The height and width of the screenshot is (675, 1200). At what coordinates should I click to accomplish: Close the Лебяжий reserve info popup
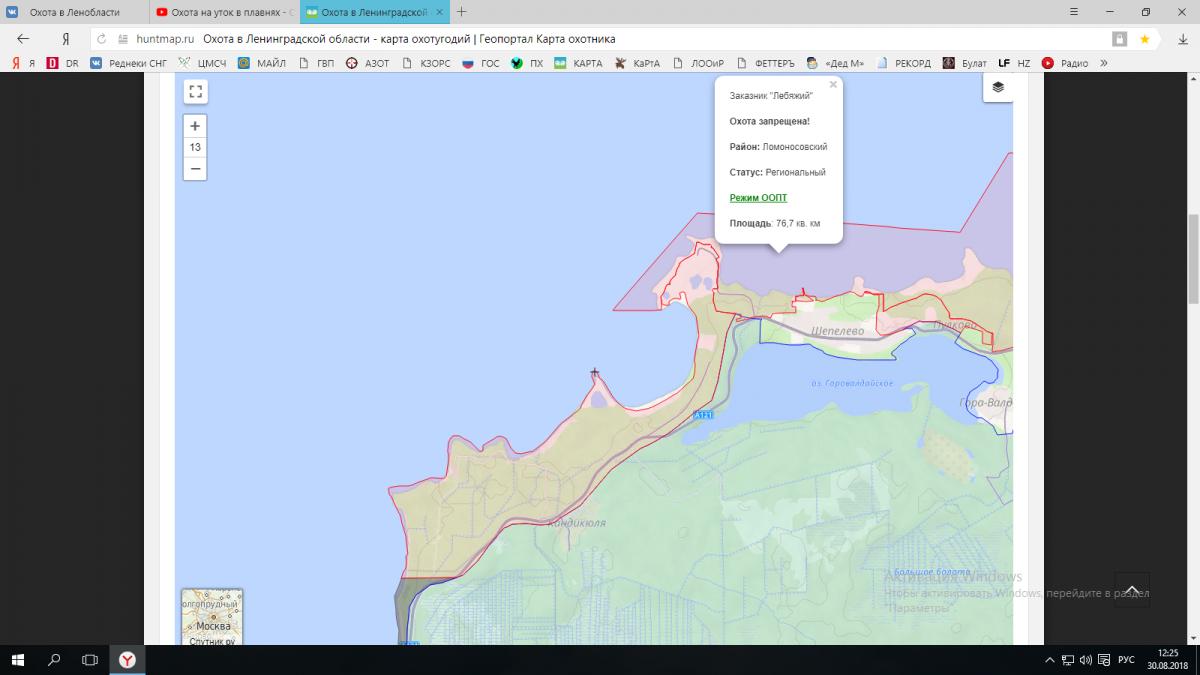coord(833,85)
